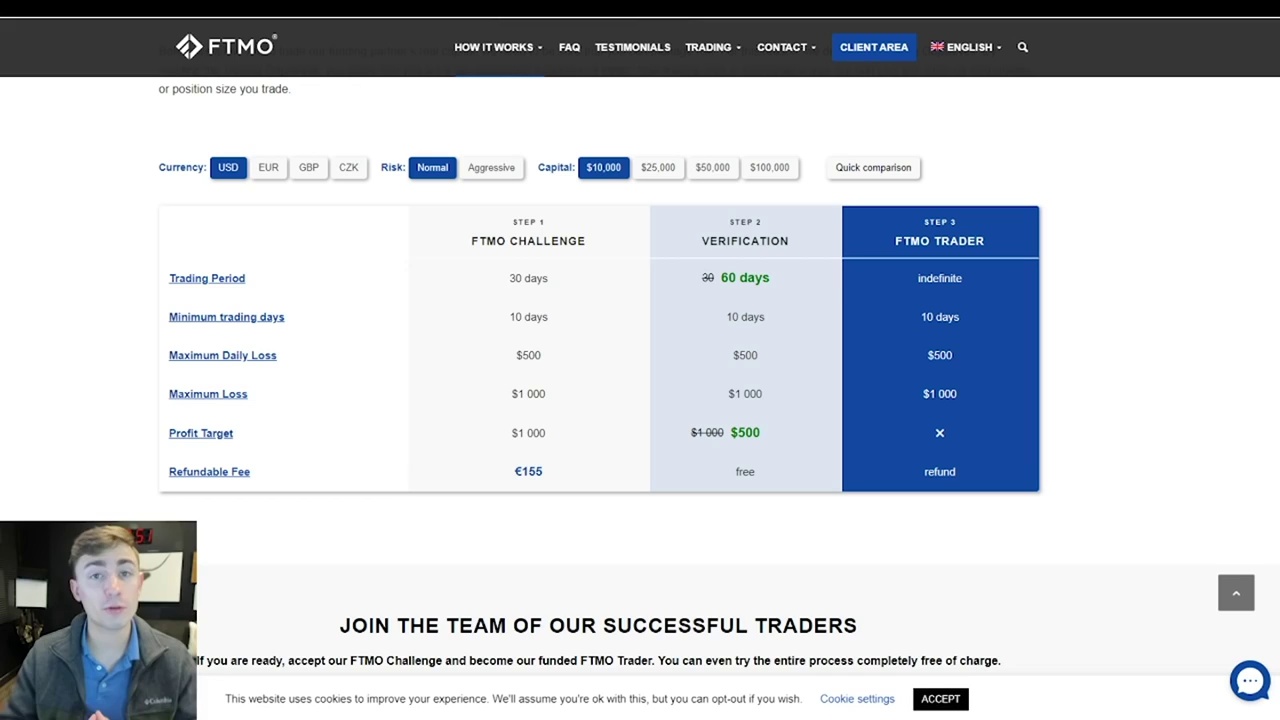This screenshot has width=1280, height=720.
Task: Select CZK currency
Action: point(348,168)
